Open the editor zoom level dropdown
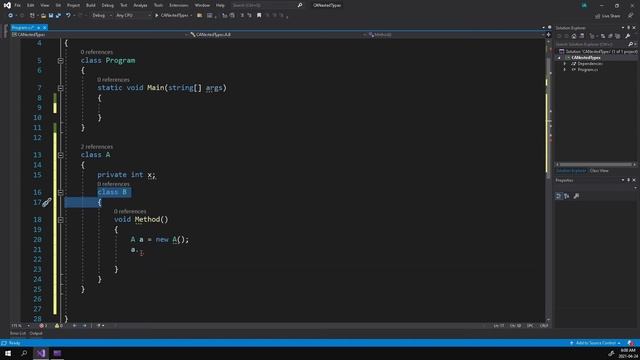Viewport: 640px width, 360px height. pos(20,326)
